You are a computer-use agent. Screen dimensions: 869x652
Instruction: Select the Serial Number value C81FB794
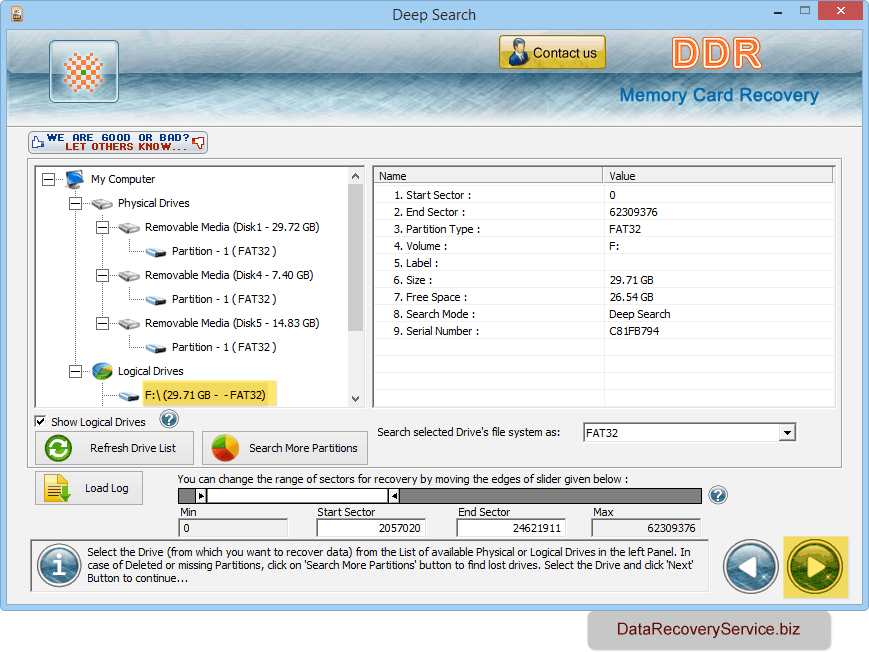tap(634, 331)
